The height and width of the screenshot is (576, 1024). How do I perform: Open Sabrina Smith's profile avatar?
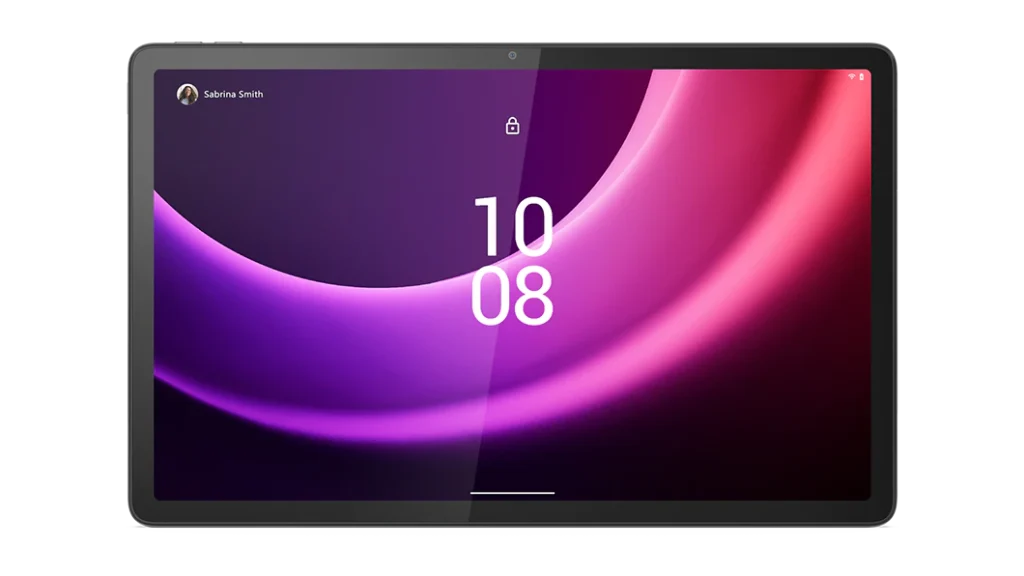(187, 94)
